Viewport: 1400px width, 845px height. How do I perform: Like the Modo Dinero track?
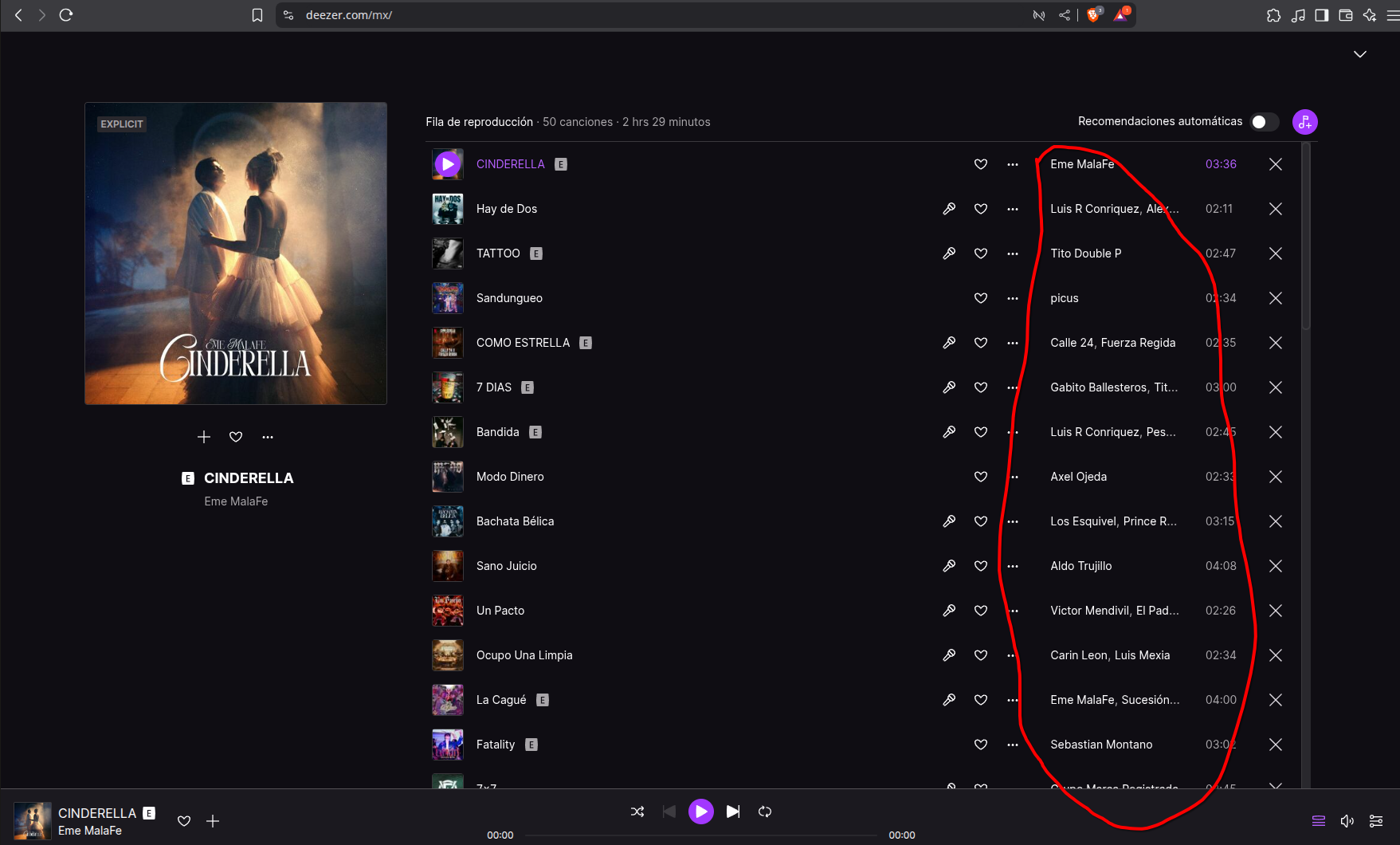click(981, 477)
